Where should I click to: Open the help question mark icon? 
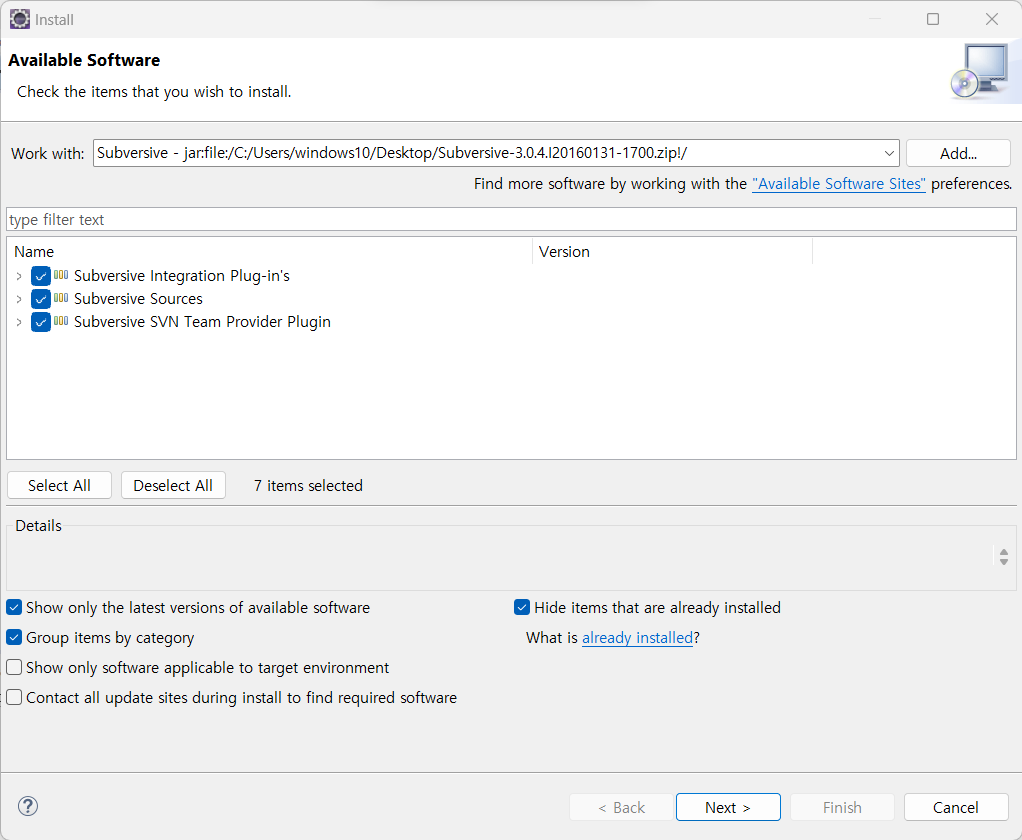[27, 806]
